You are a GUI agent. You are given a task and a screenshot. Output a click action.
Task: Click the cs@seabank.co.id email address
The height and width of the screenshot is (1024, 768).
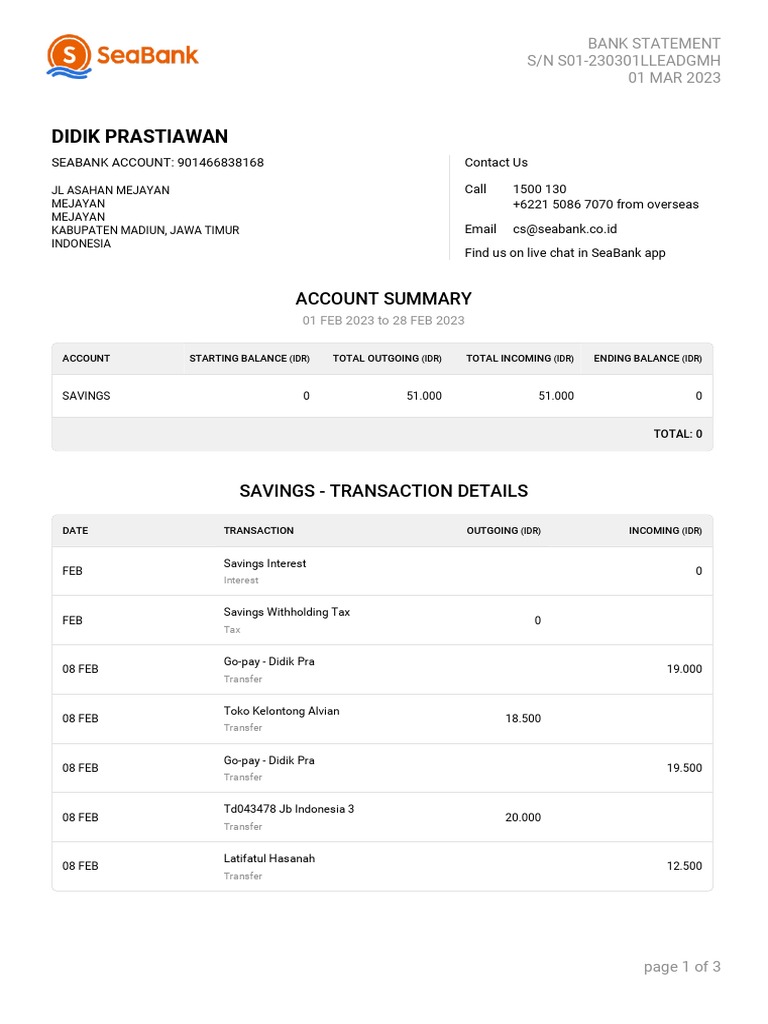tap(565, 229)
